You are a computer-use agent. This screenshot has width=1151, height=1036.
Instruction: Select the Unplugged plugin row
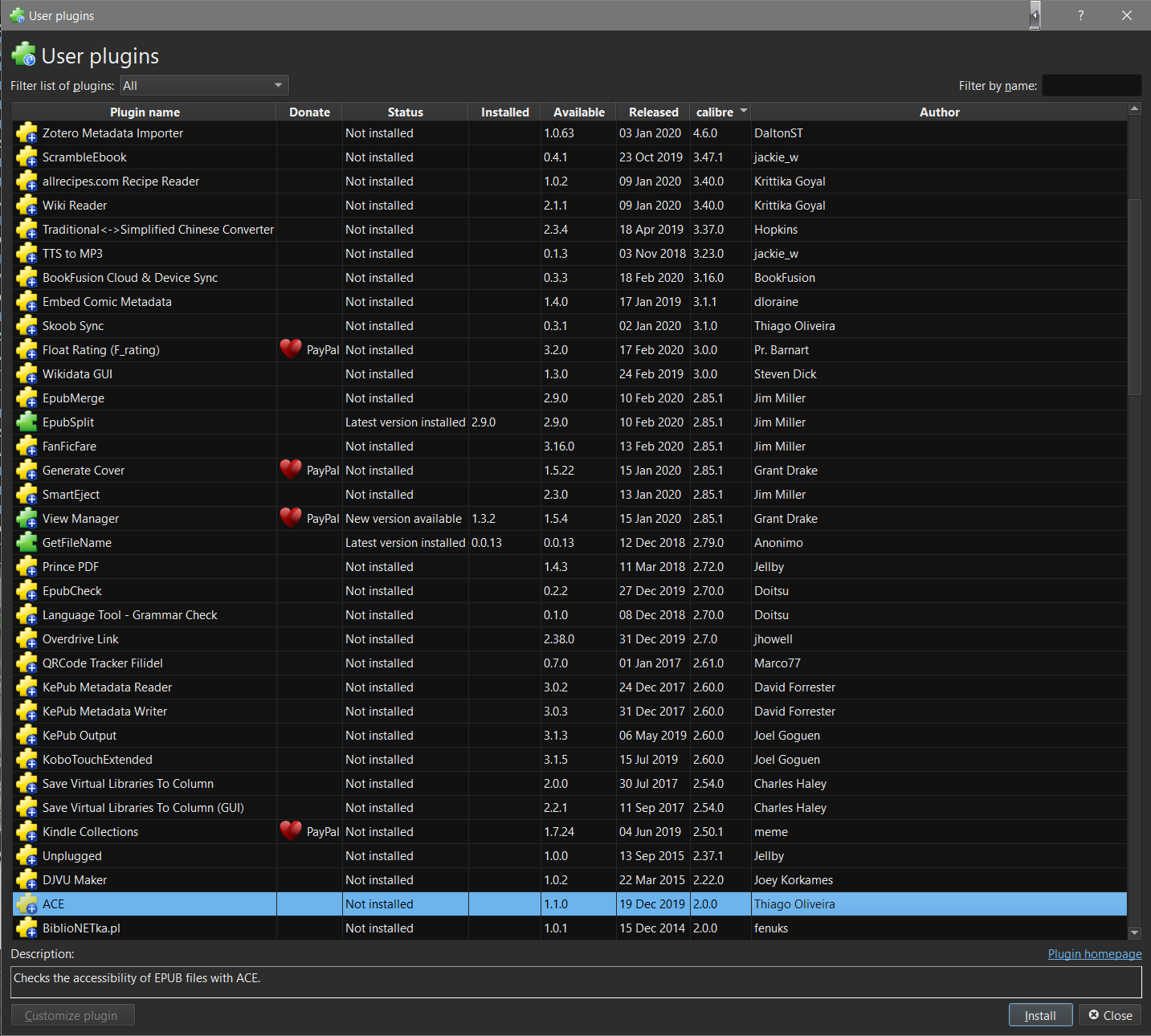569,856
